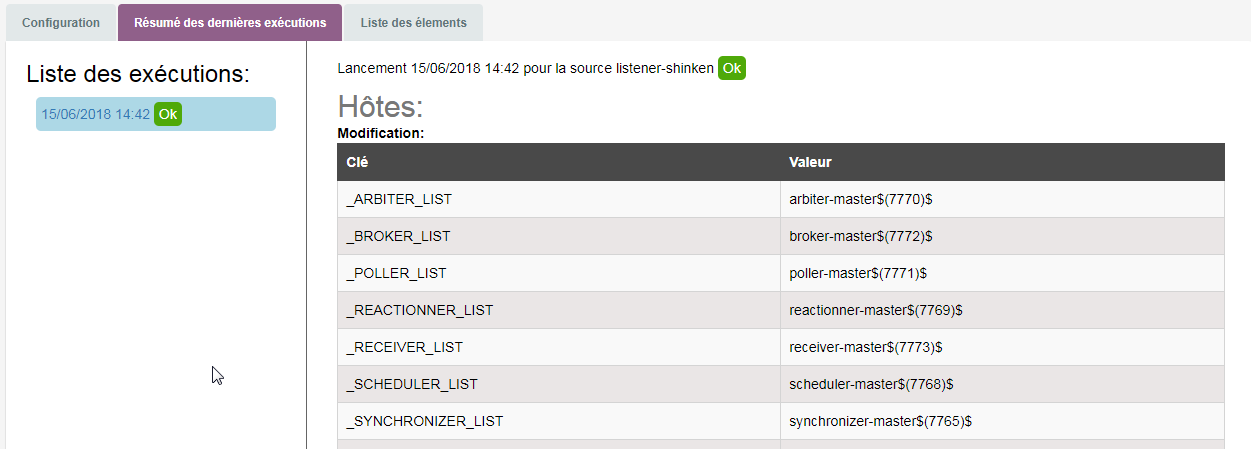Select the _RECEIVER_LIST key cell

click(x=404, y=347)
